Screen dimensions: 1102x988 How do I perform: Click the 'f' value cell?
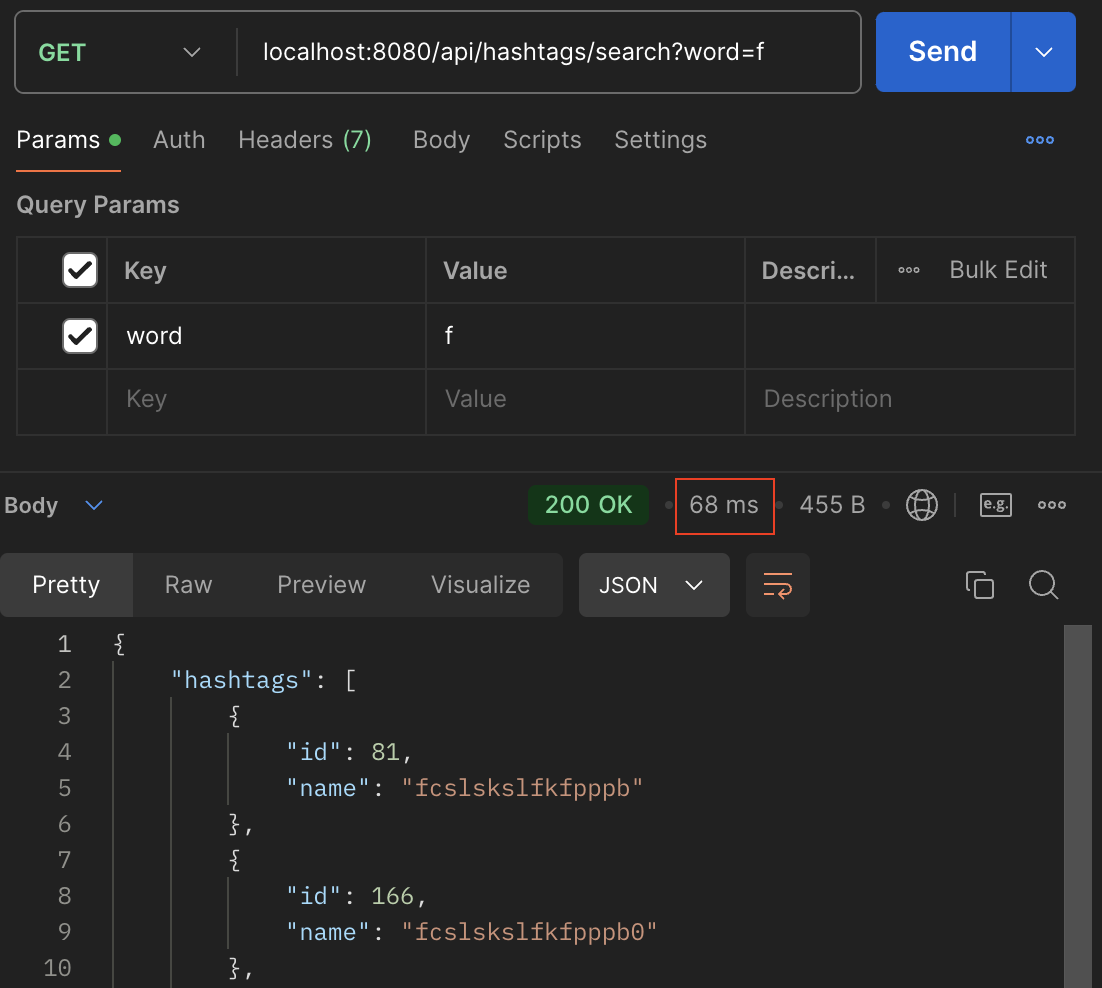[x=585, y=336]
